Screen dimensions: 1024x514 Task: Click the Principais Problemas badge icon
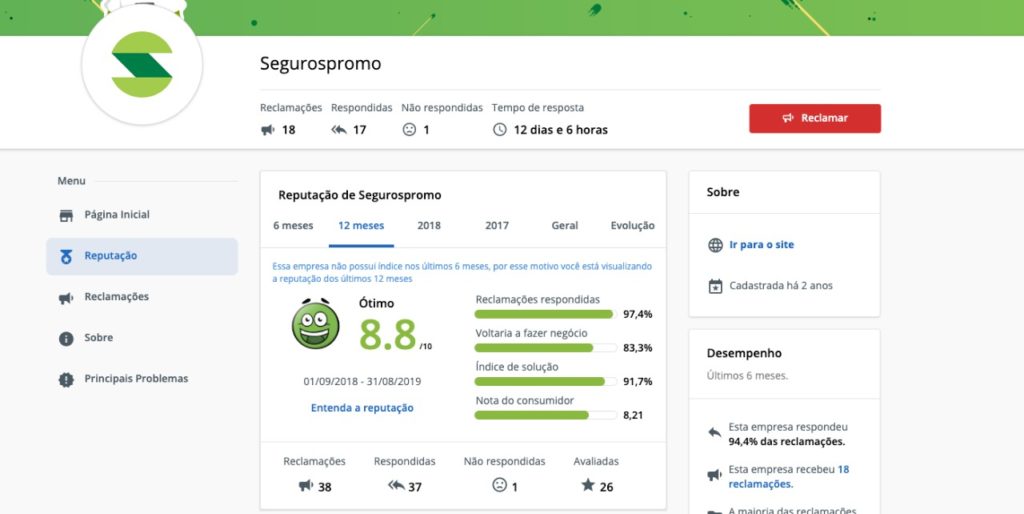click(x=66, y=379)
